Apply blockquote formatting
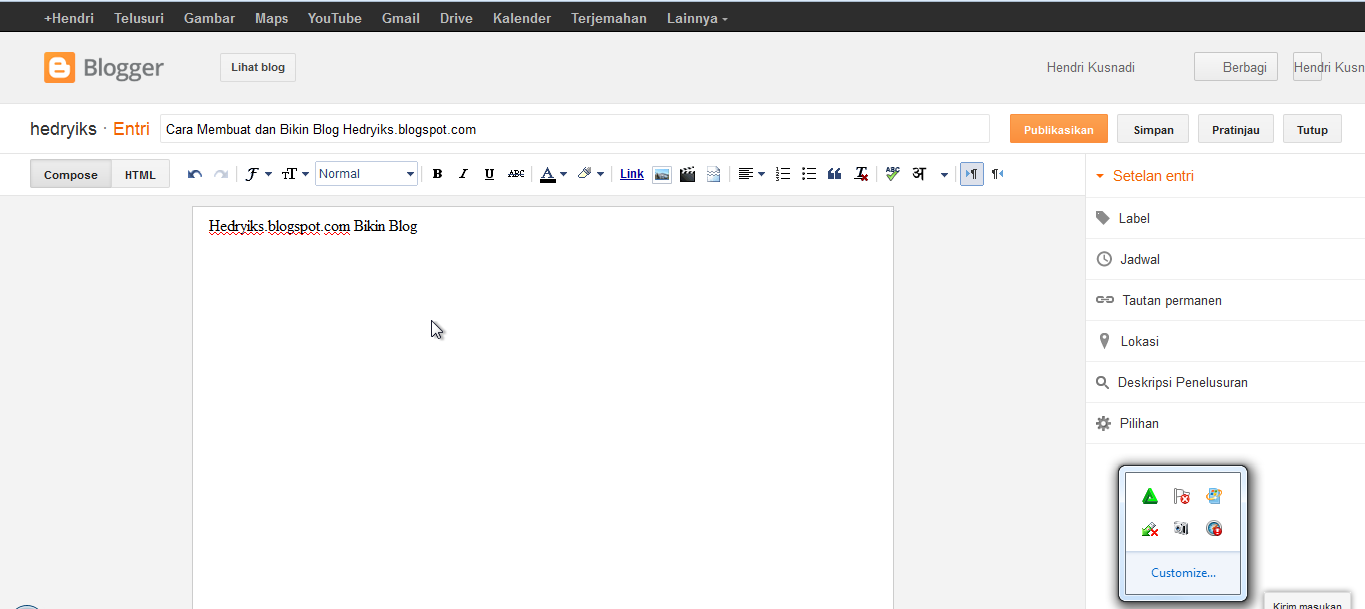 point(835,174)
